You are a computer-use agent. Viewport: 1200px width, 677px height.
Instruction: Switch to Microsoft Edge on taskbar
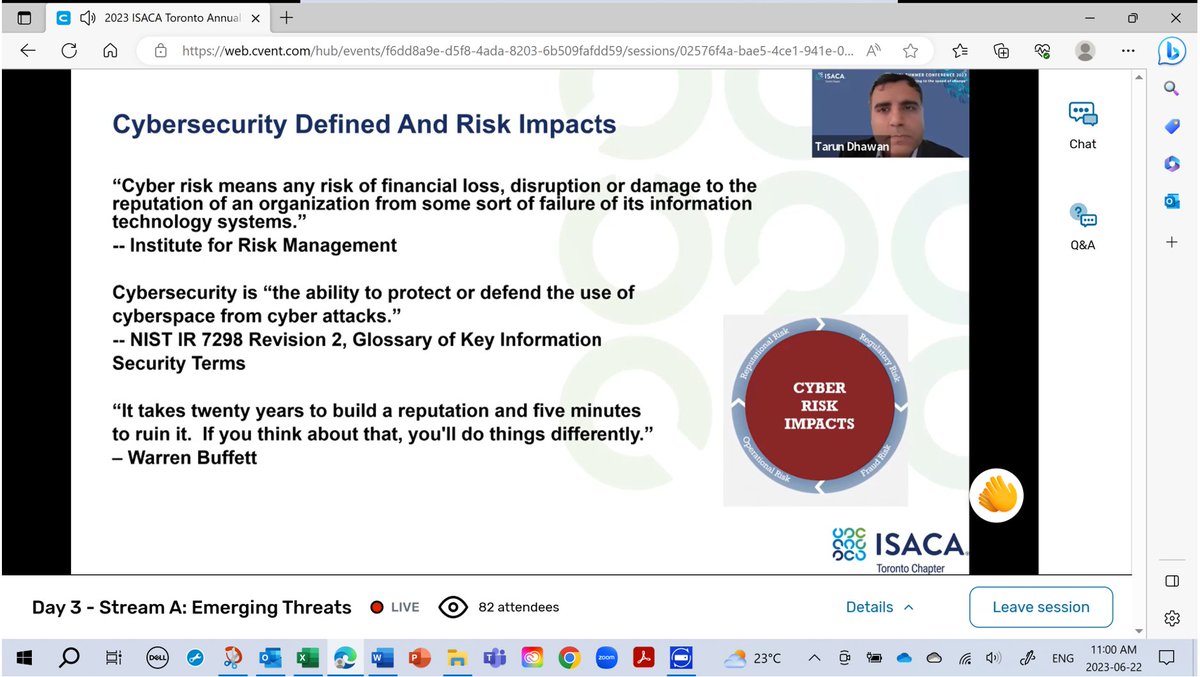click(345, 658)
